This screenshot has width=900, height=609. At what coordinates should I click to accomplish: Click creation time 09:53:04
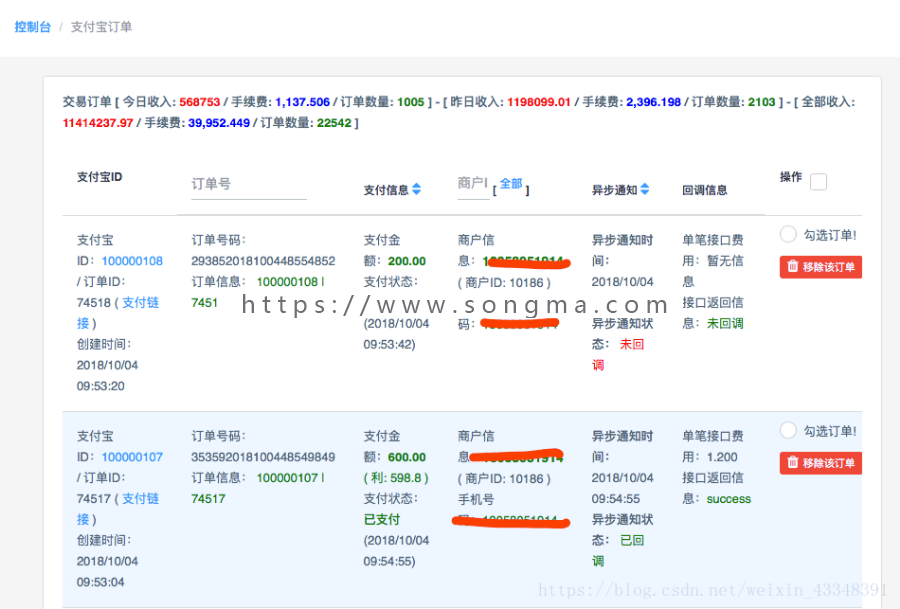(100, 583)
